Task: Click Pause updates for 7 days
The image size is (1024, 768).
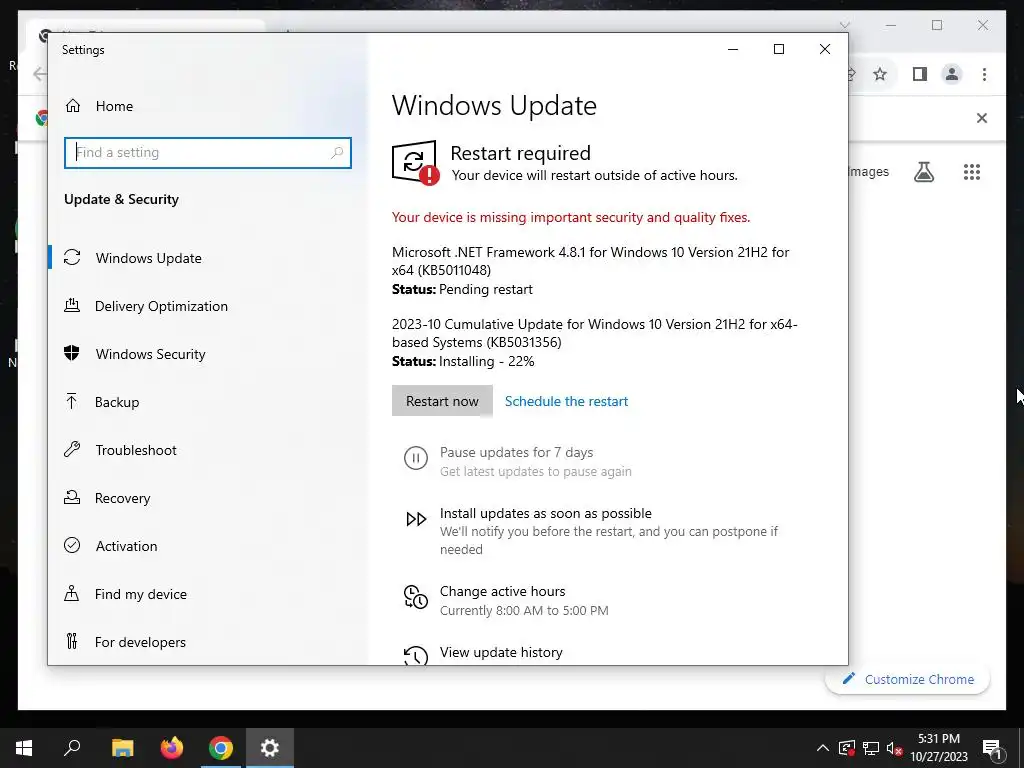Action: click(516, 453)
